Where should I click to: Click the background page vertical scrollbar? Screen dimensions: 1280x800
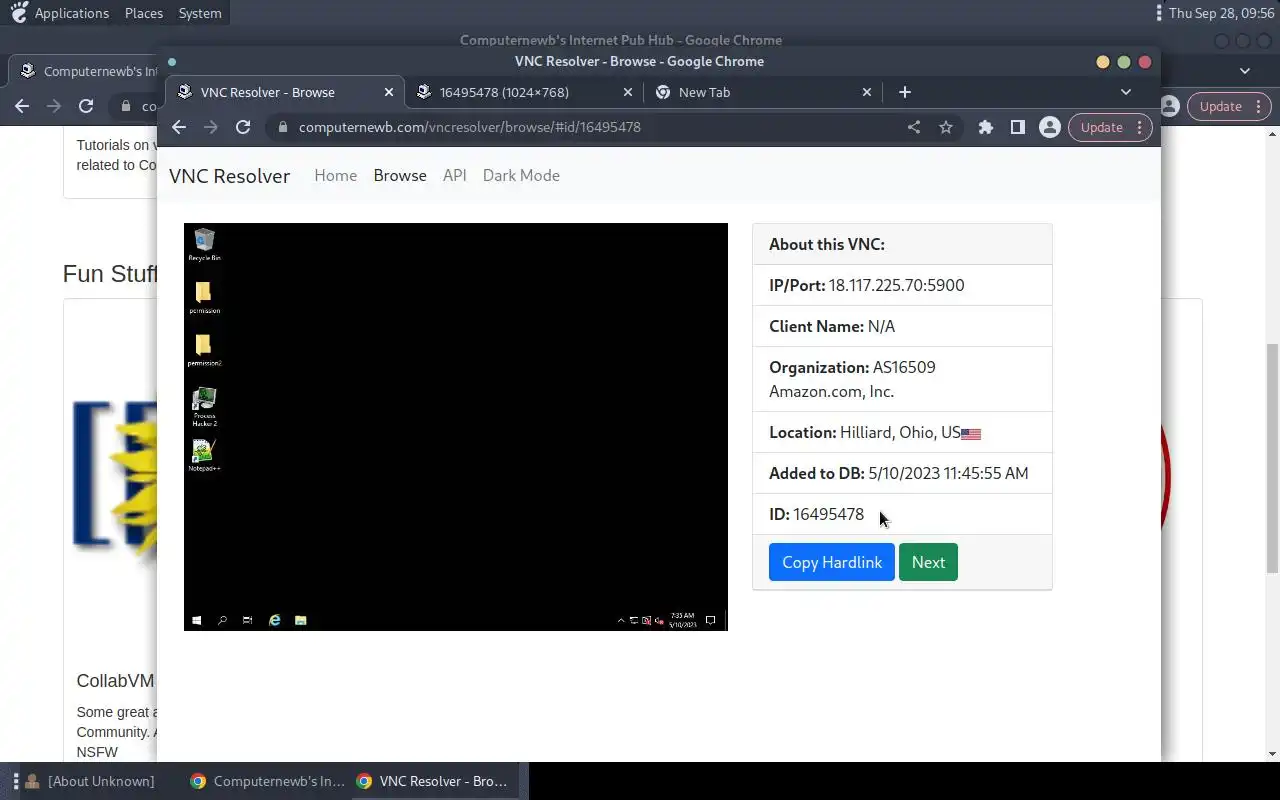tap(1272, 458)
